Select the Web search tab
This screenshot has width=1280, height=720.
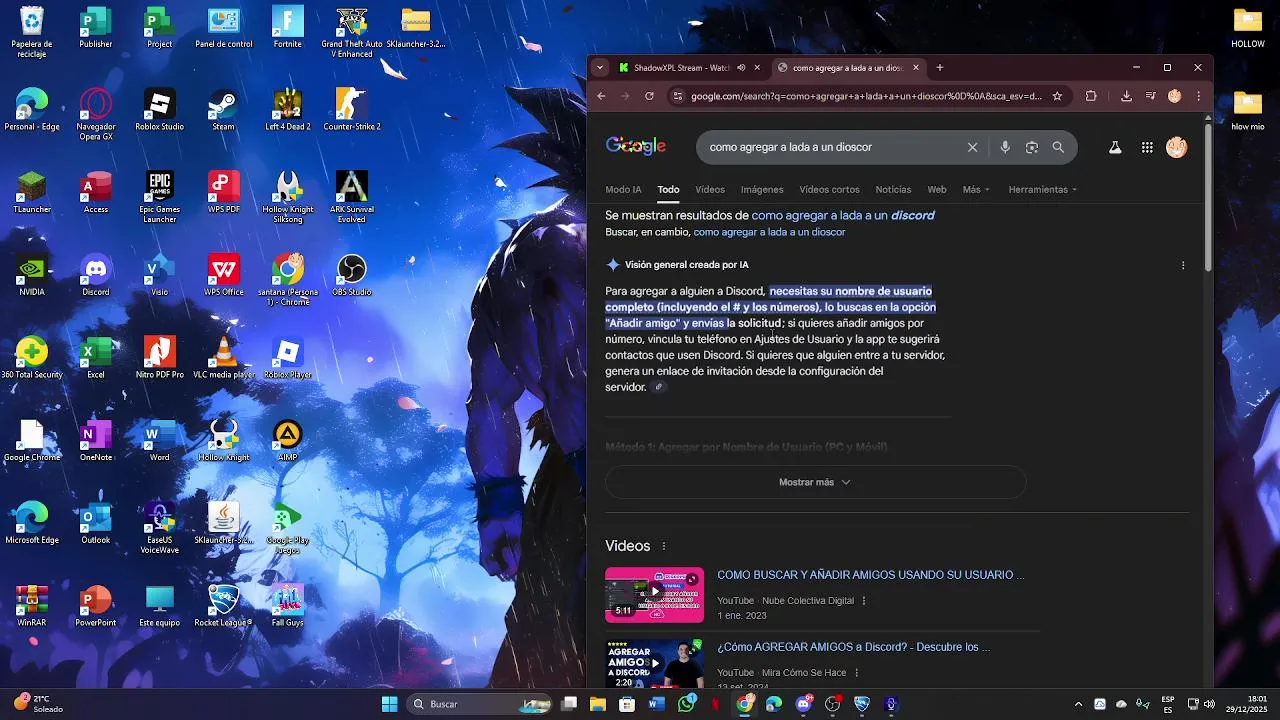tap(937, 189)
